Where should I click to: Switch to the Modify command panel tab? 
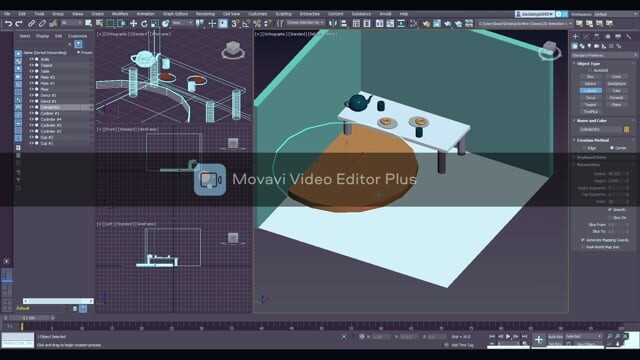[586, 37]
